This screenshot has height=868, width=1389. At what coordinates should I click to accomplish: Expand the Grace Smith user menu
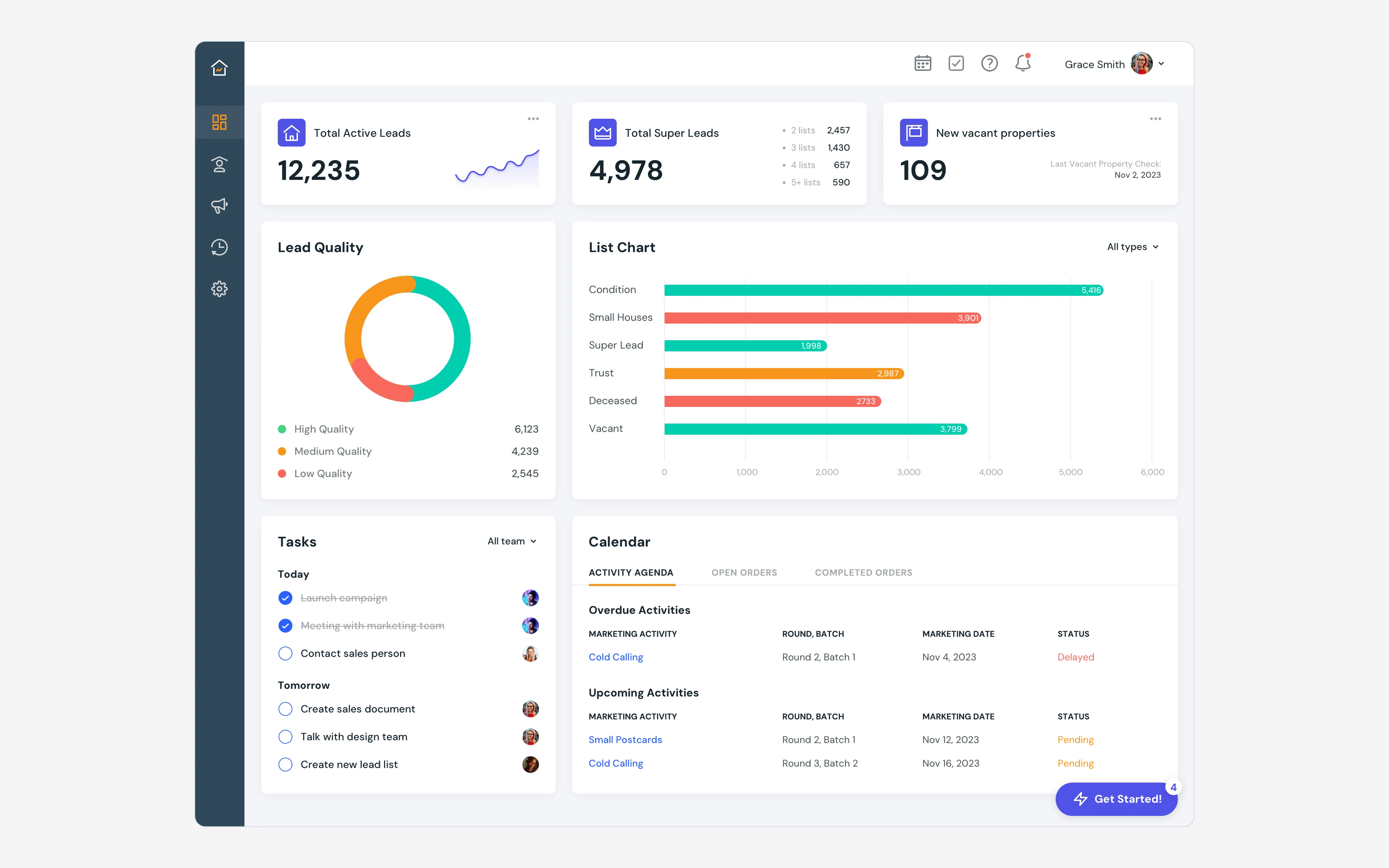click(x=1114, y=64)
